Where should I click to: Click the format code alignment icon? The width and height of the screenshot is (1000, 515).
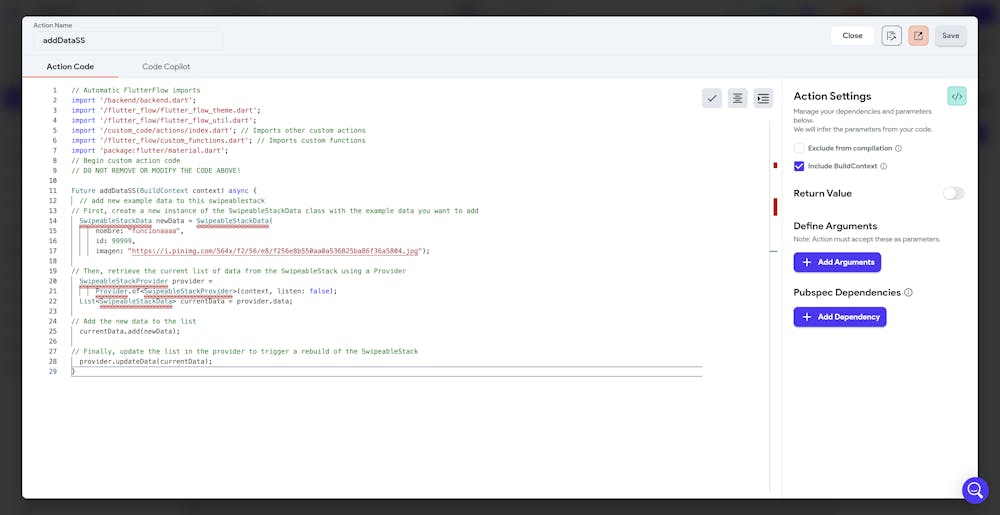click(737, 98)
